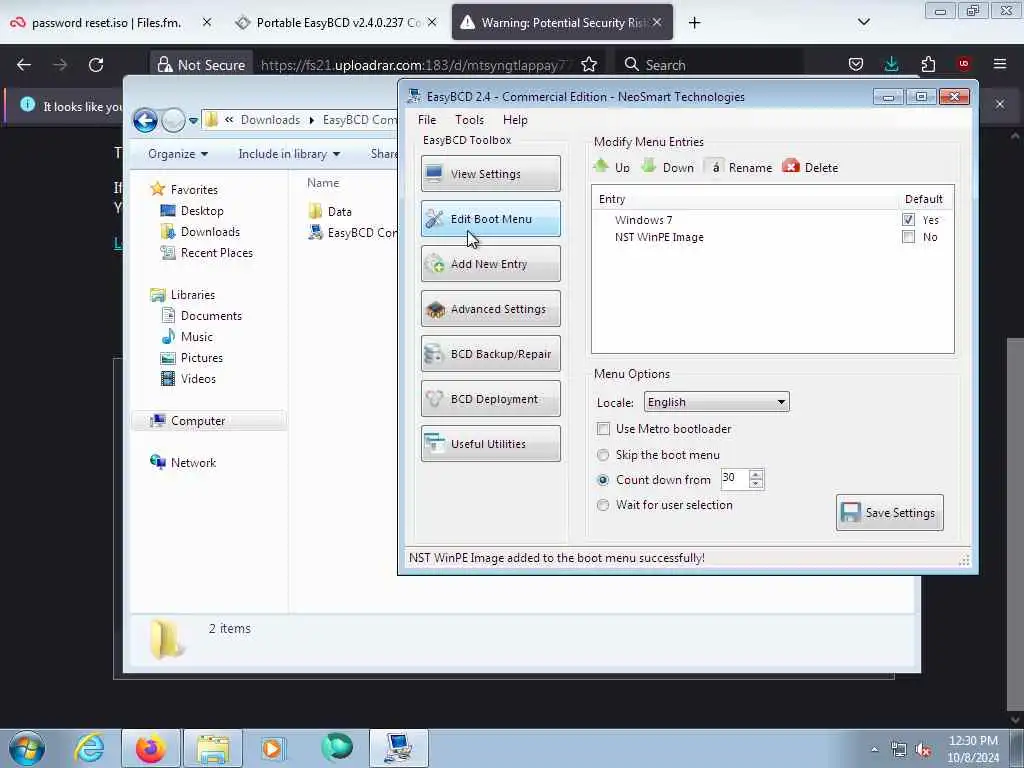Image resolution: width=1024 pixels, height=768 pixels.
Task: Enable Use Metro bootloader checkbox
Action: (x=603, y=429)
